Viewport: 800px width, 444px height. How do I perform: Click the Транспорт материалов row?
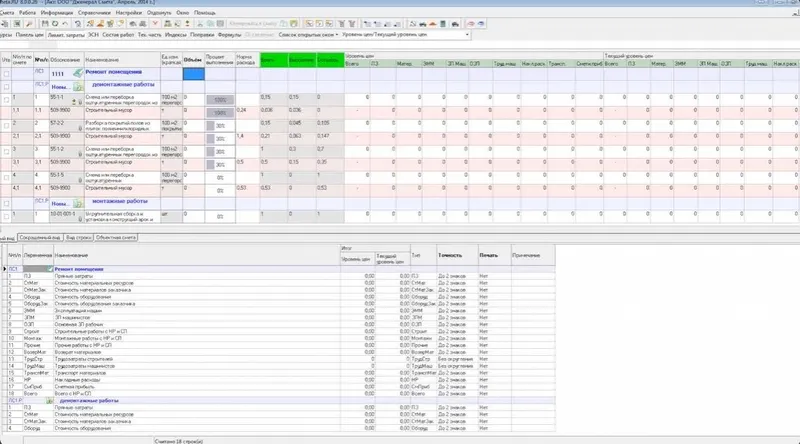[280, 373]
